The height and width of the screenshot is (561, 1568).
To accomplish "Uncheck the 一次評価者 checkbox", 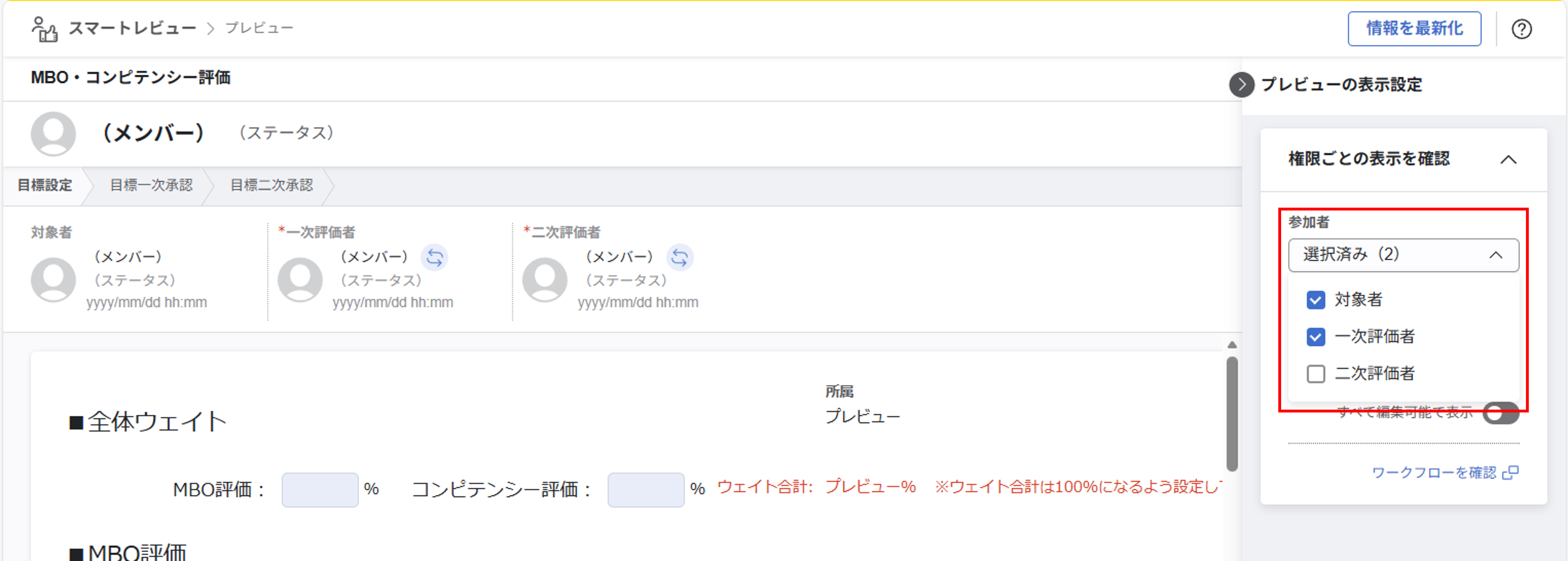I will (1315, 337).
